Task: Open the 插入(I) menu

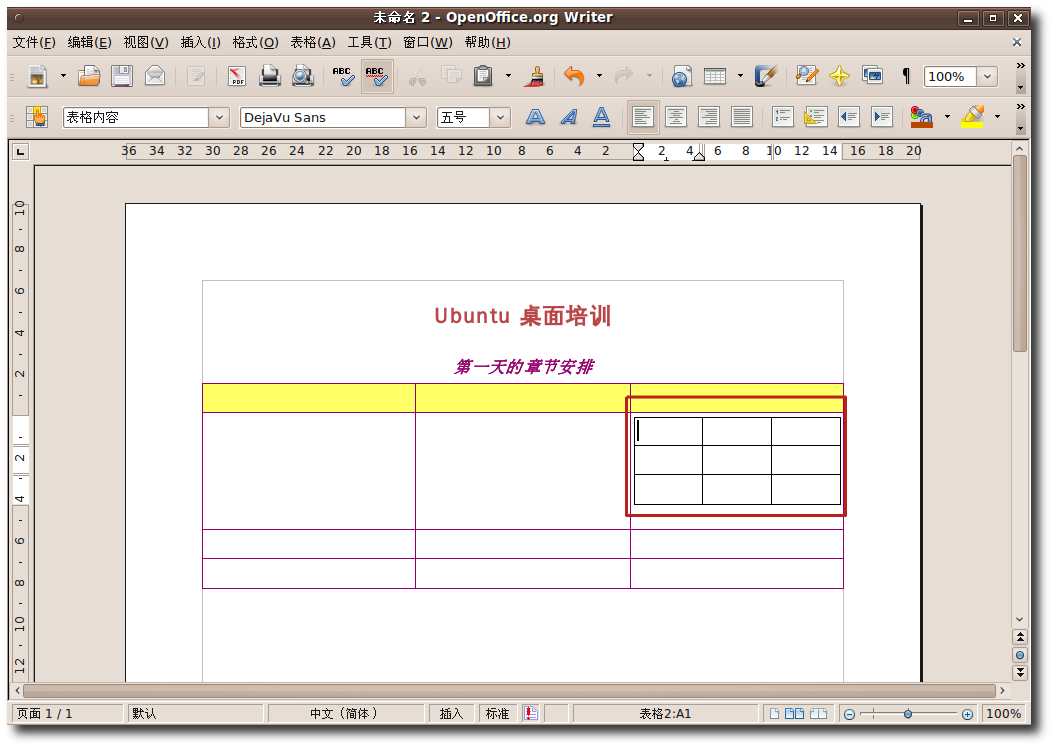Action: (x=200, y=42)
